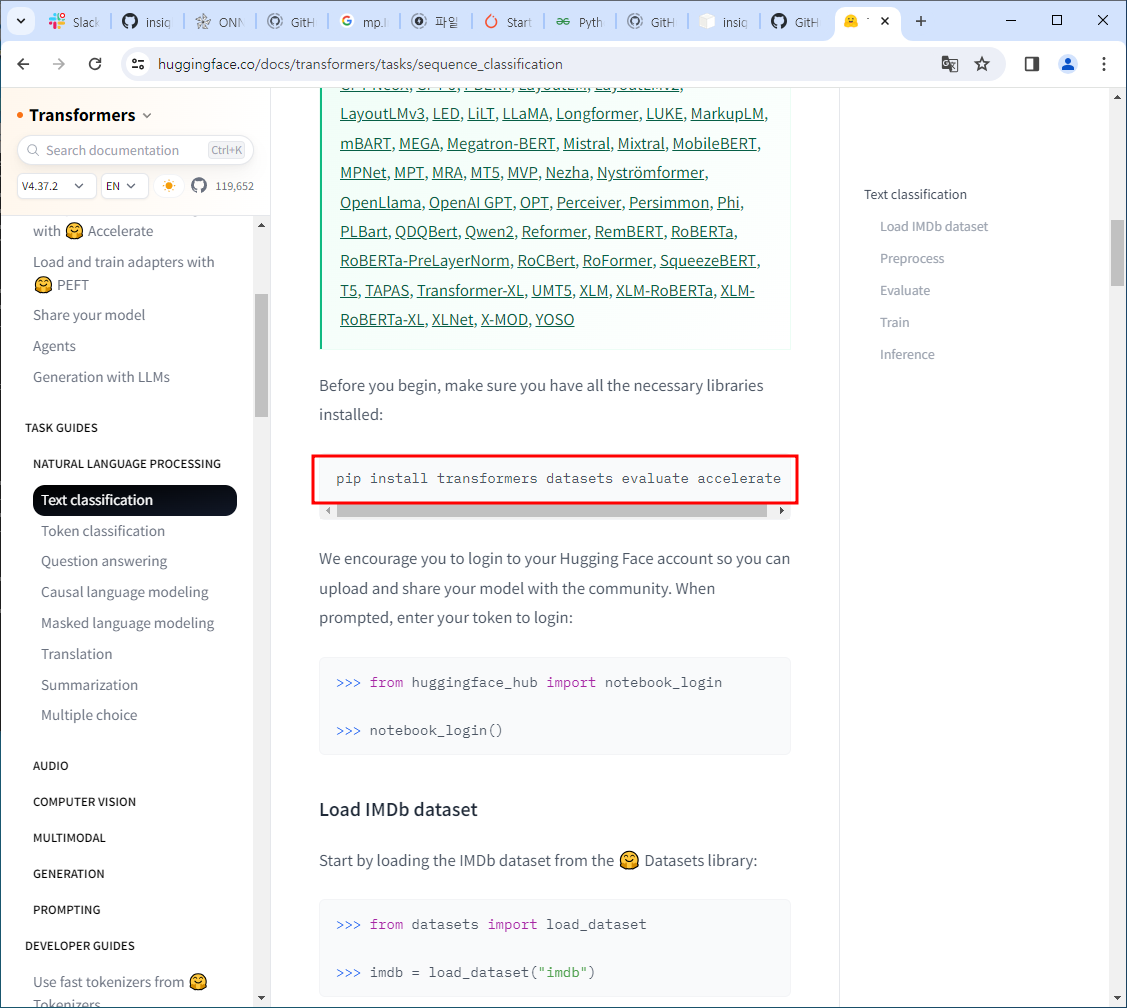Open the EN language dropdown
The width and height of the screenshot is (1127, 1008).
point(124,185)
